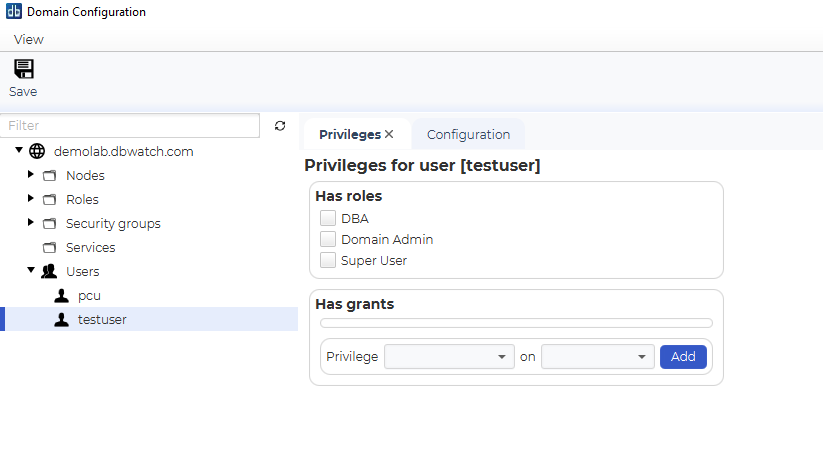Click the Users group icon
Viewport: 823px width, 475px height.
49,271
